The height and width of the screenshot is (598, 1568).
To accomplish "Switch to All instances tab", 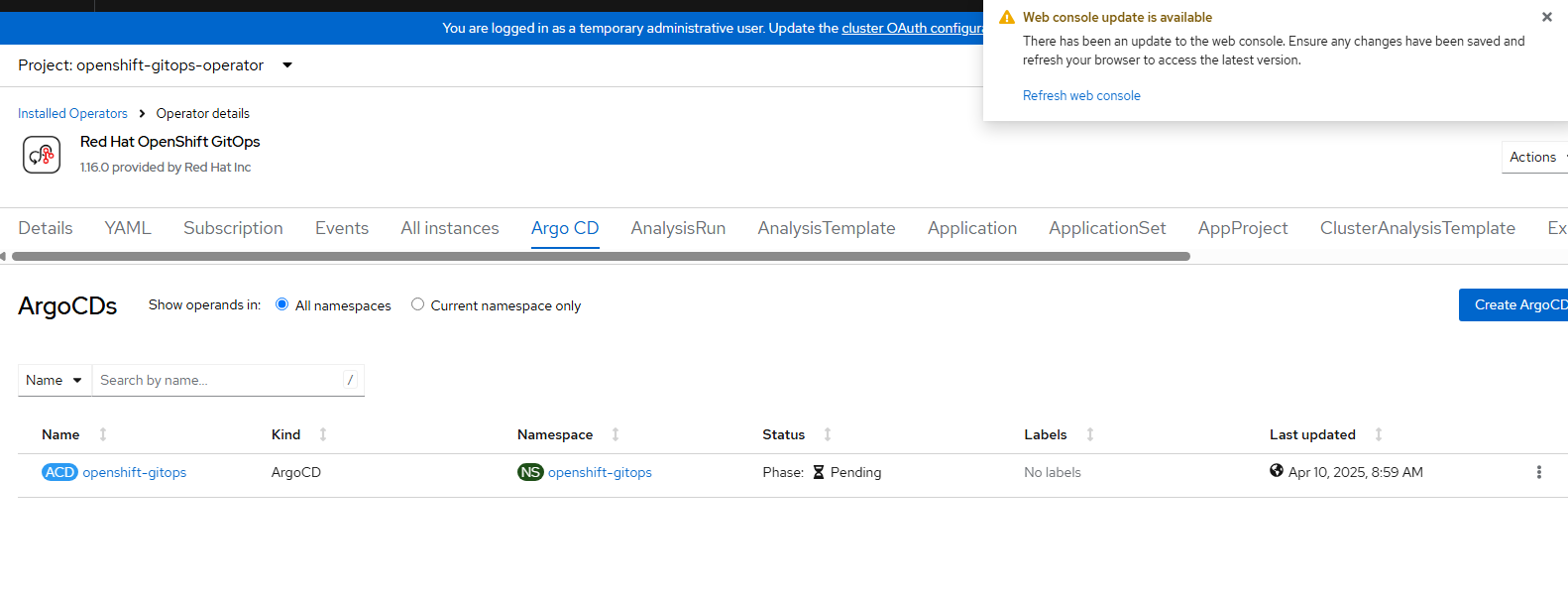I will [450, 228].
